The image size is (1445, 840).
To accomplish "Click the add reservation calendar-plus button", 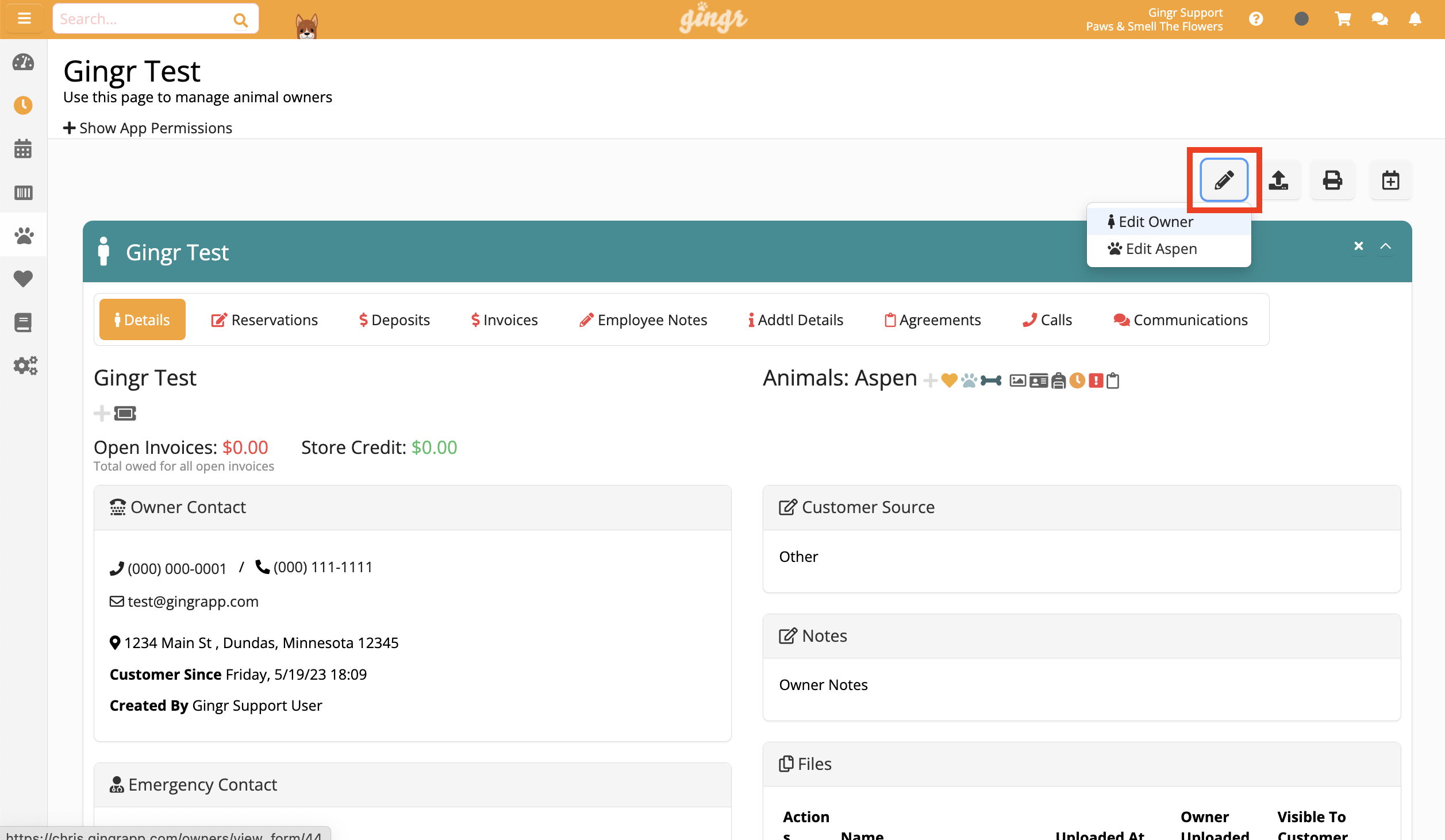I will point(1390,180).
